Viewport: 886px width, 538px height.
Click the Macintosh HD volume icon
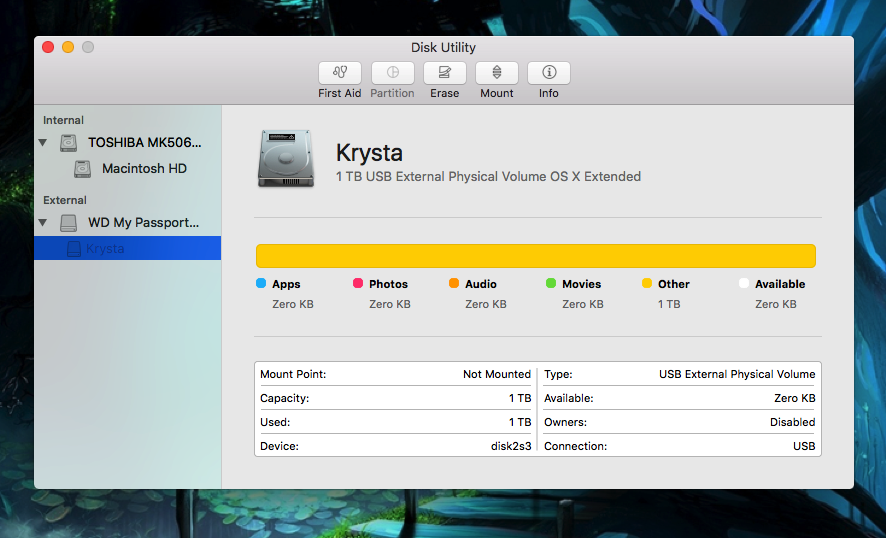tap(82, 169)
